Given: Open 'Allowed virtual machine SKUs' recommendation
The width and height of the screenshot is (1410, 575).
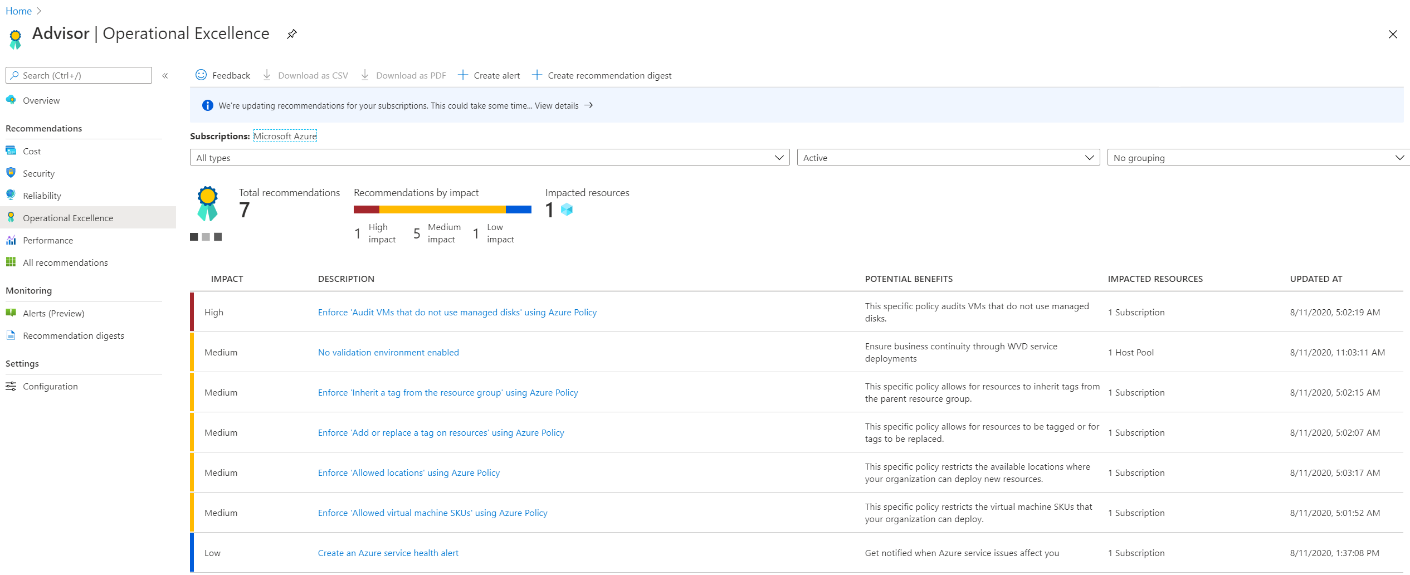Looking at the screenshot, I should click(433, 512).
